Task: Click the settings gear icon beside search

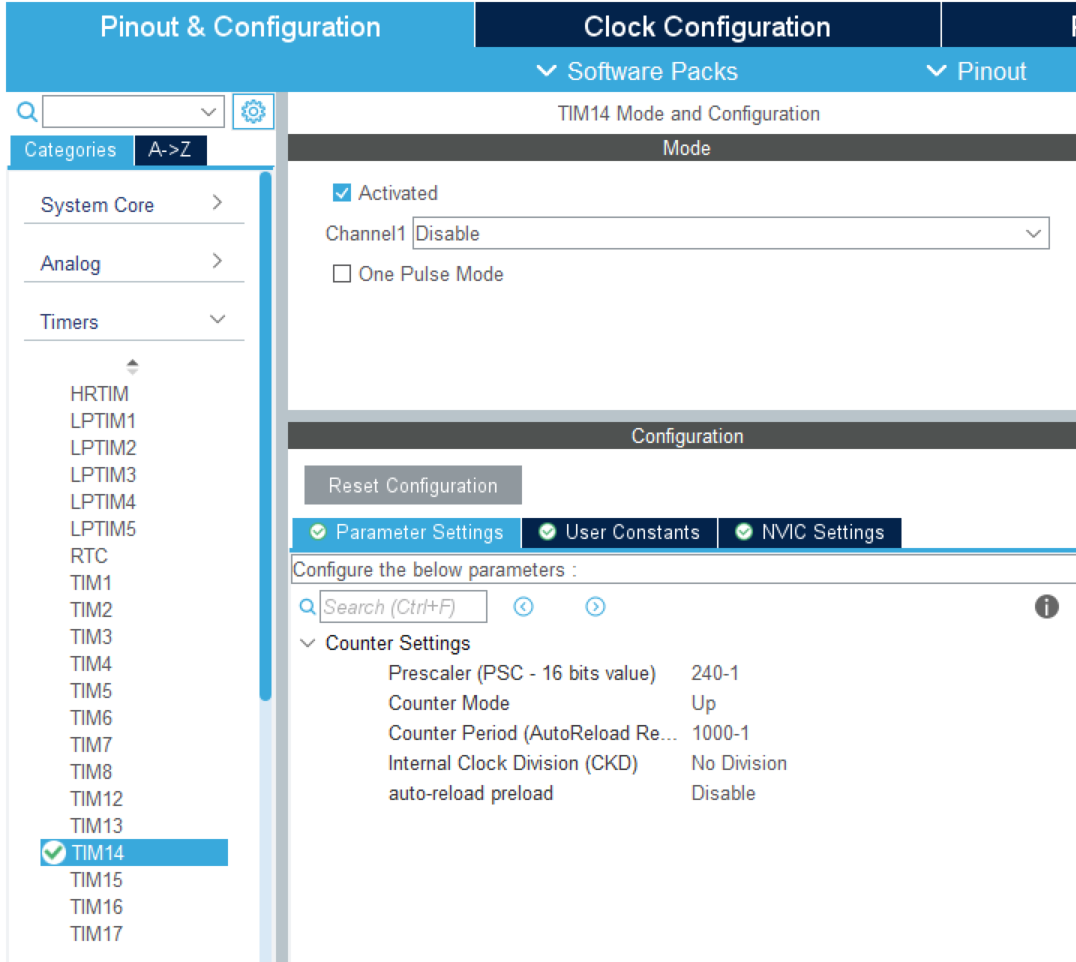Action: tap(253, 111)
